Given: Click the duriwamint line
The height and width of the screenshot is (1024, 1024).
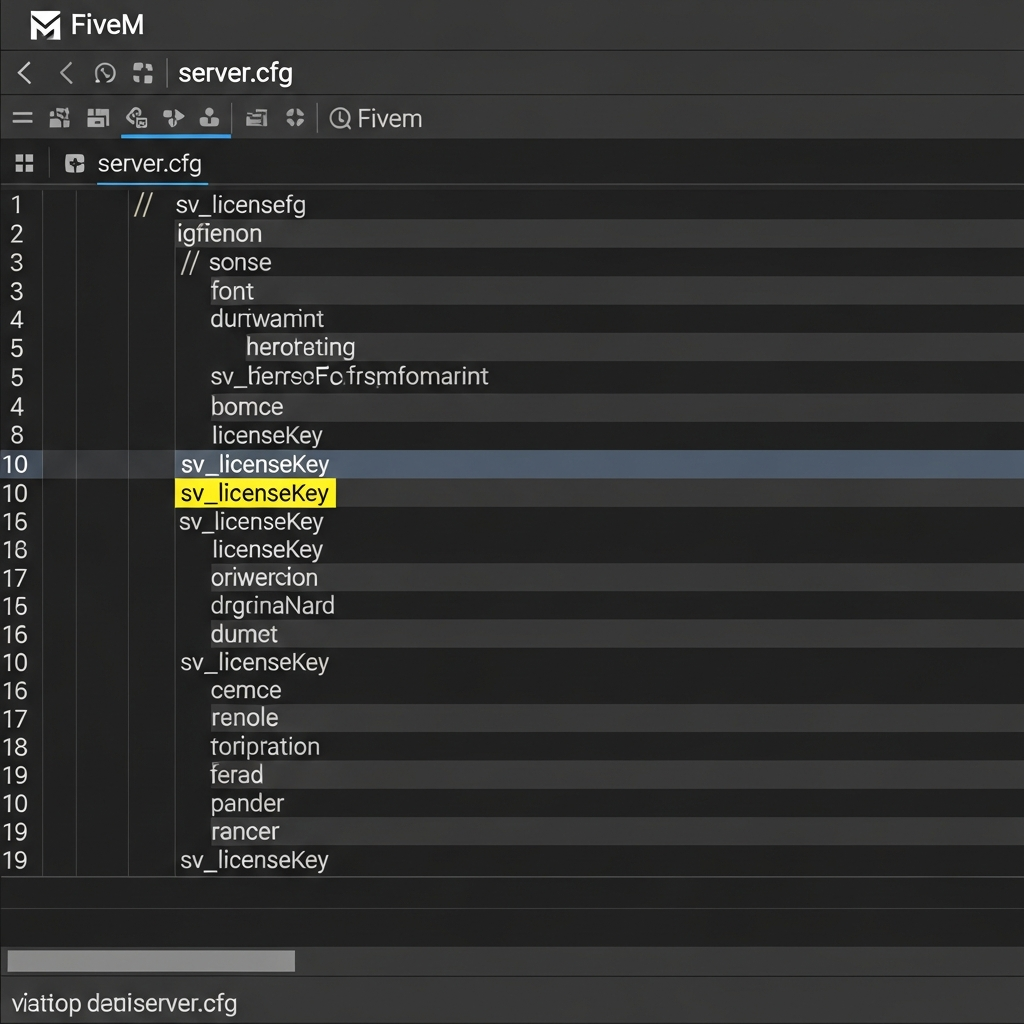Looking at the screenshot, I should click(267, 319).
